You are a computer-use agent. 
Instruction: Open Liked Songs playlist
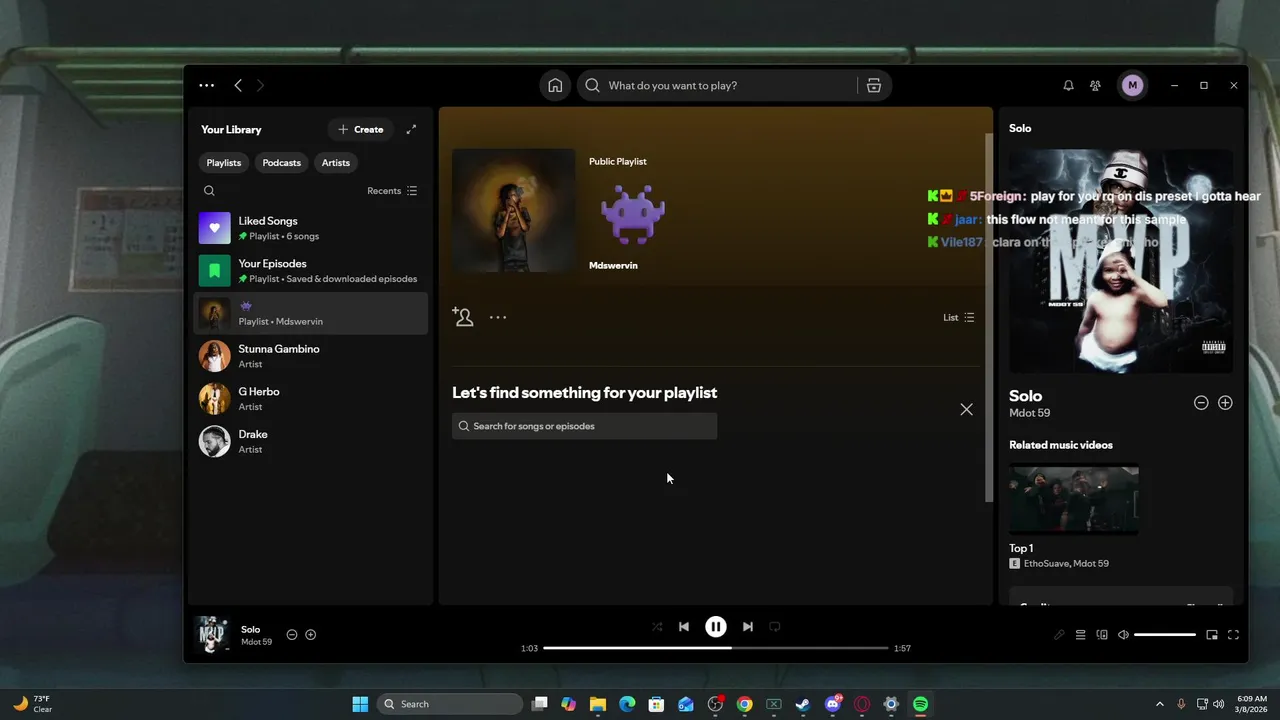click(x=310, y=228)
